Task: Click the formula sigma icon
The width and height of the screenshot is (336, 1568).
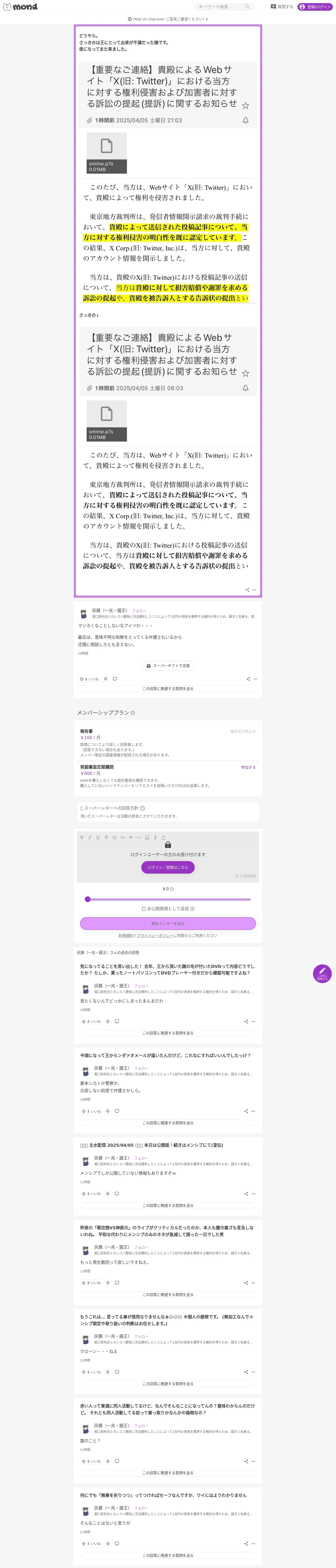Action: [x=155, y=838]
